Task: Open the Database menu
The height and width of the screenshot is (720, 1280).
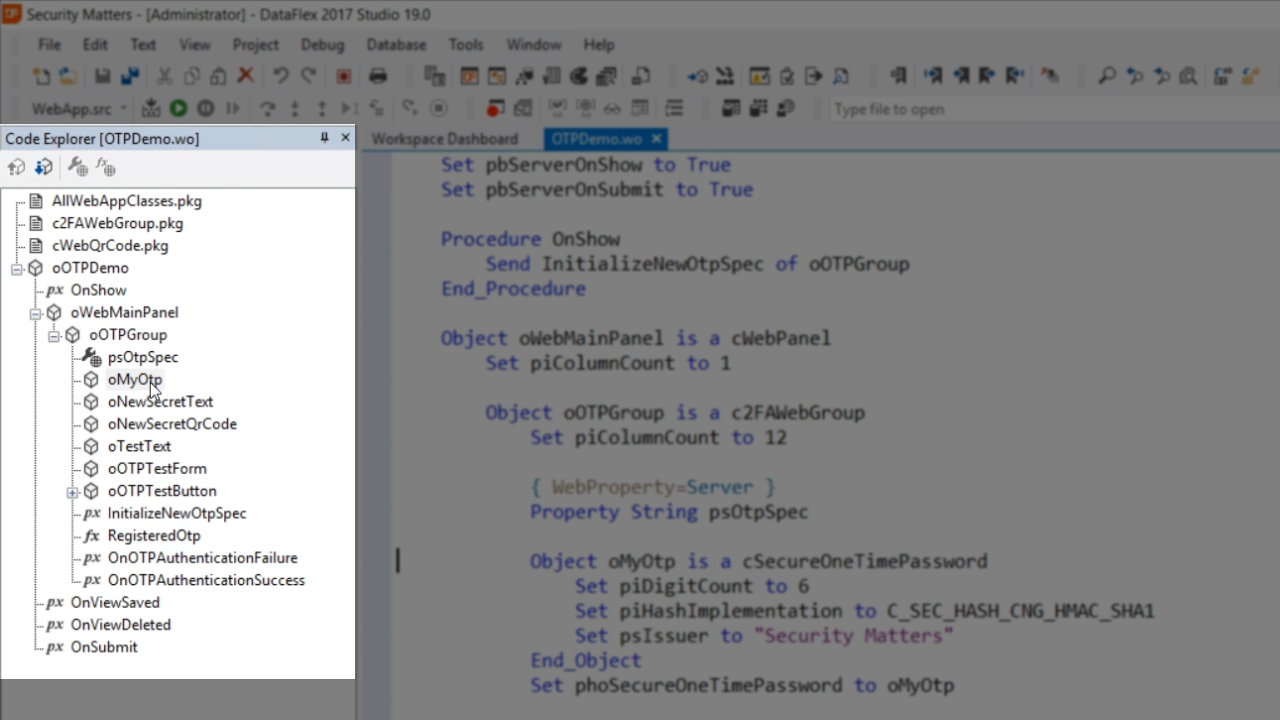Action: coord(396,45)
